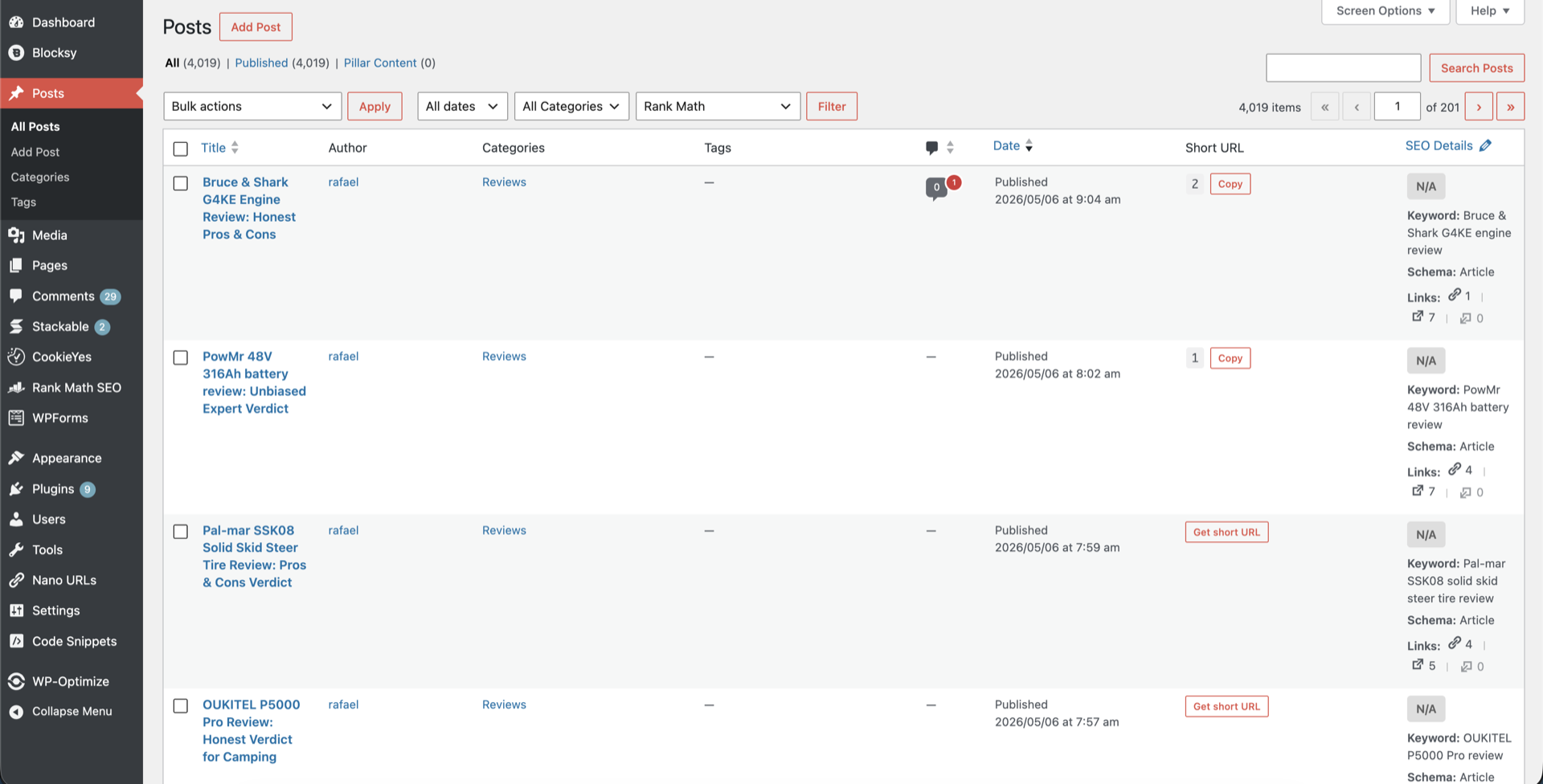Open Comments speech bubble icon
The image size is (1543, 784).
point(16,296)
